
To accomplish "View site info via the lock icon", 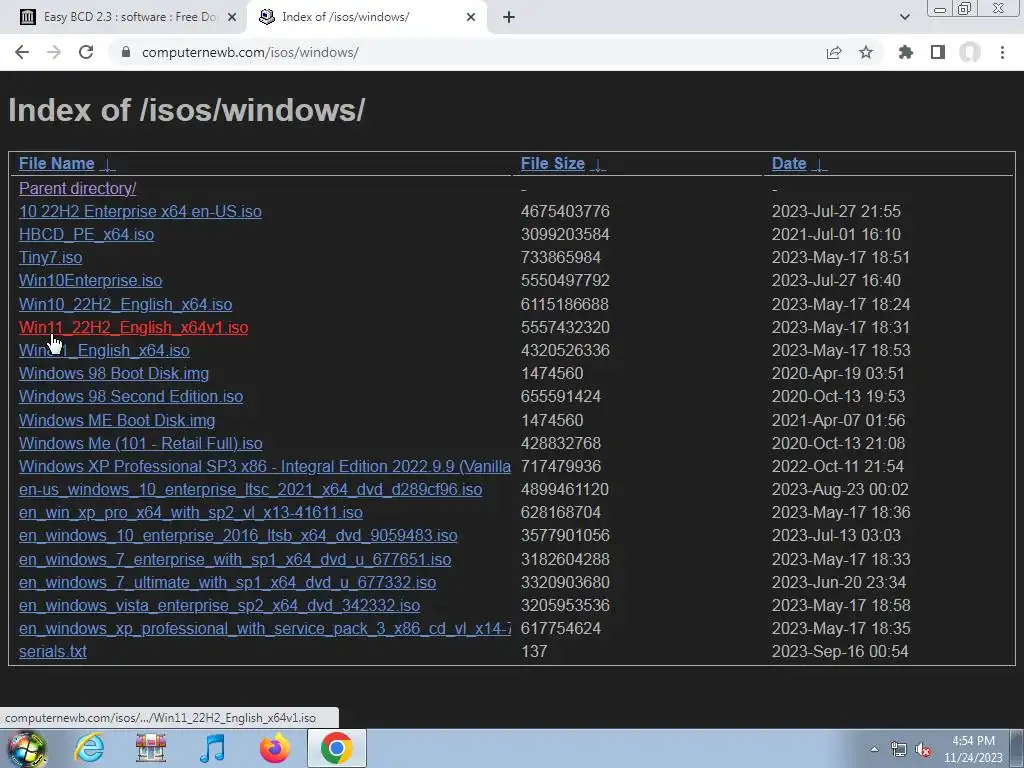I will pyautogui.click(x=126, y=52).
